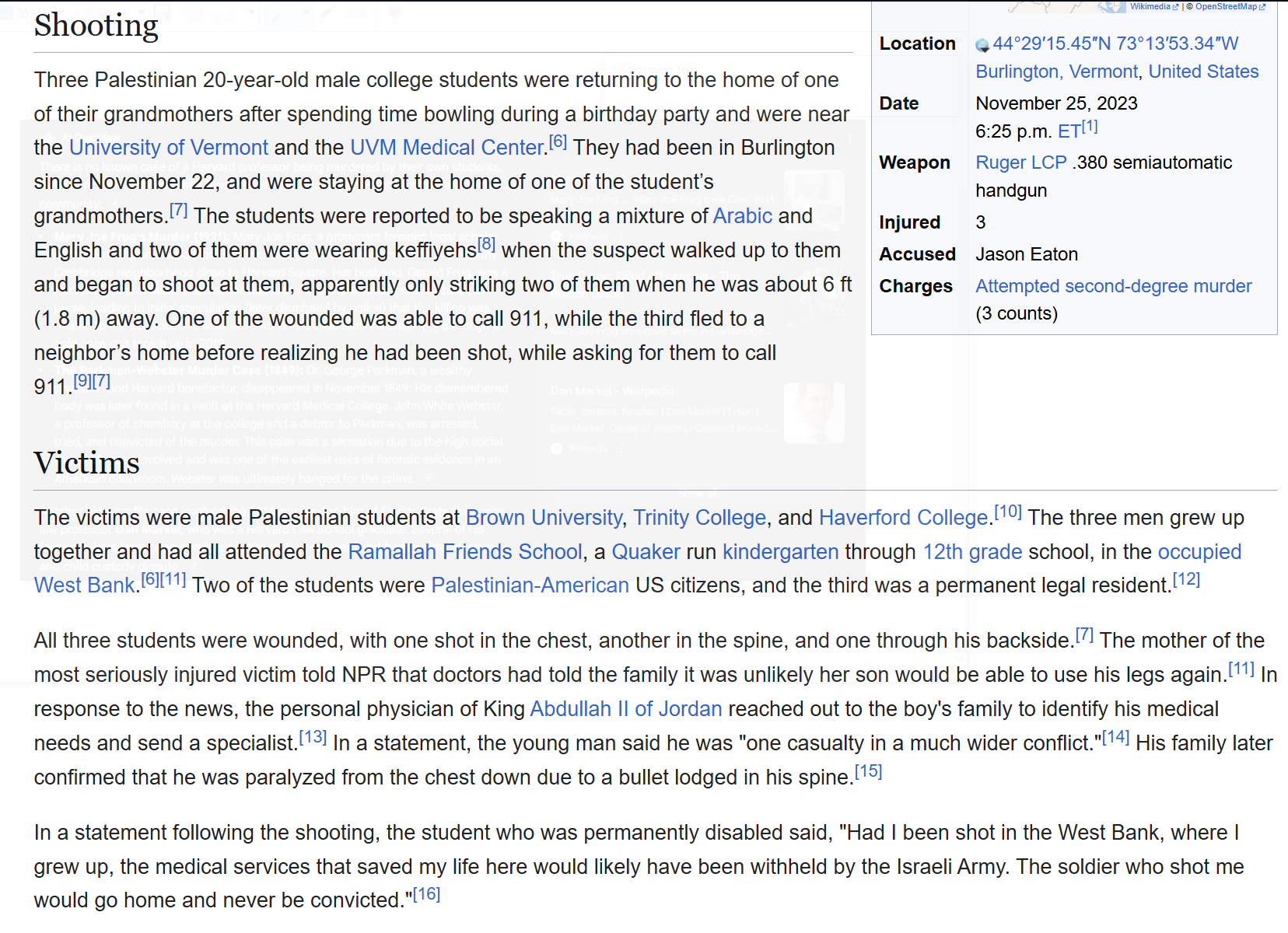Open the 12th grade link

972,552
